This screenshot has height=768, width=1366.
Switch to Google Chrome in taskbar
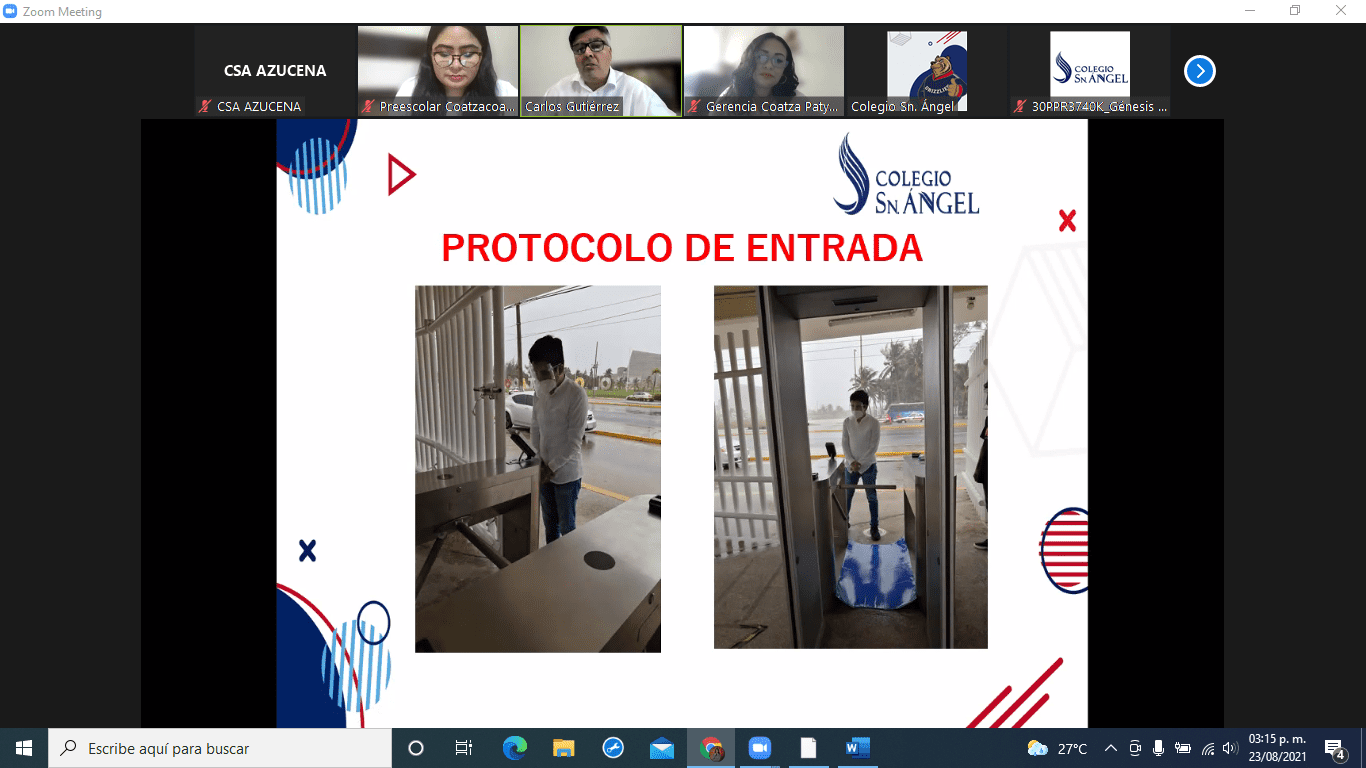pos(711,748)
